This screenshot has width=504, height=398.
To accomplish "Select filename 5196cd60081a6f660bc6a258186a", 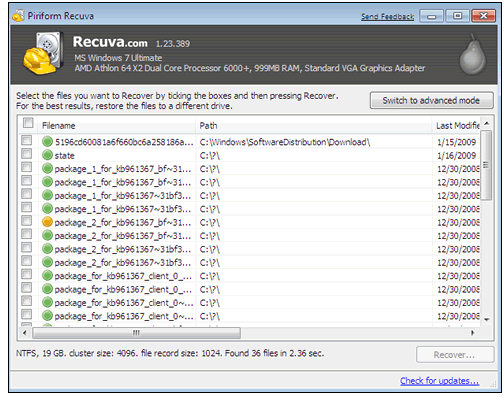I will [x=124, y=142].
